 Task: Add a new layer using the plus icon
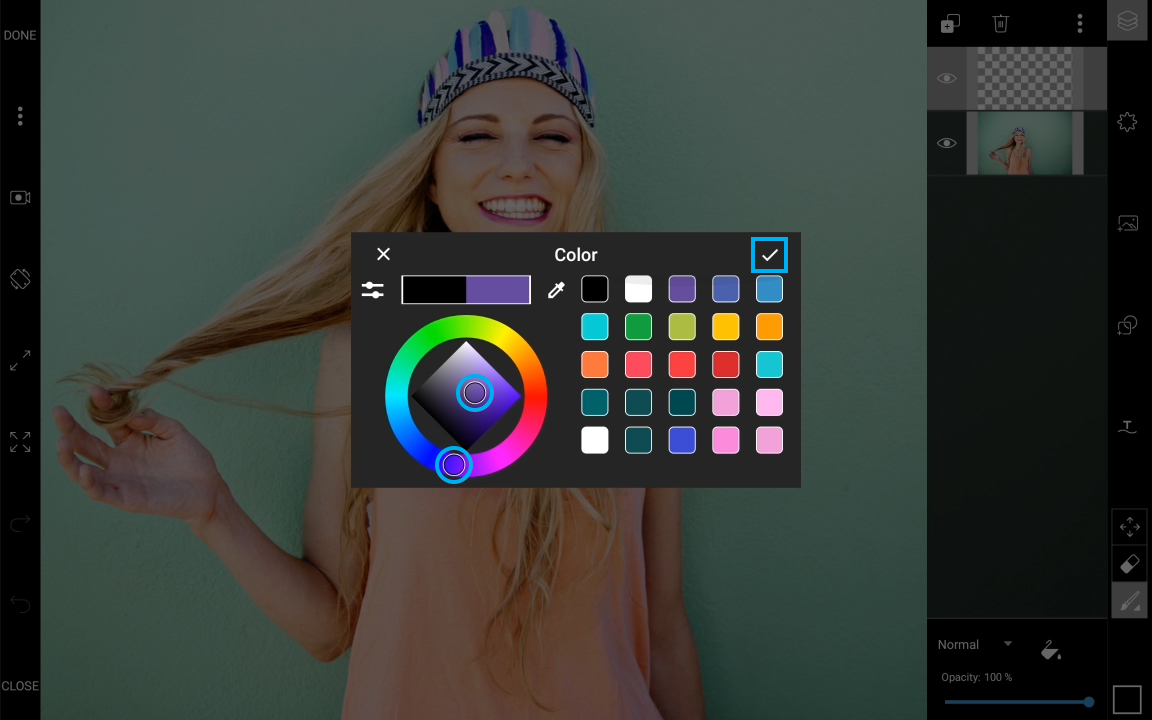(949, 22)
